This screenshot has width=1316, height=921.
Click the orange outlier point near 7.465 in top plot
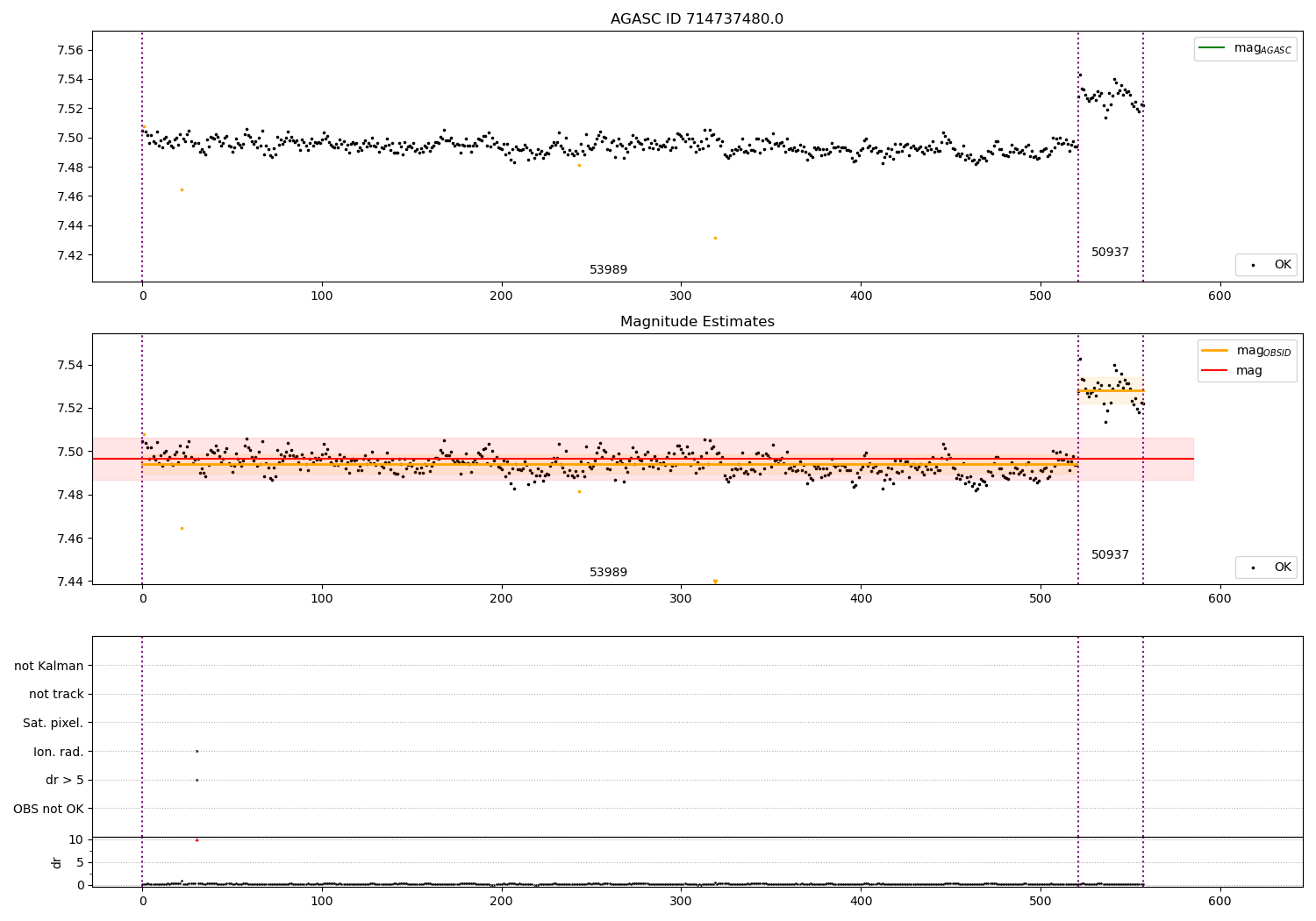(182, 189)
